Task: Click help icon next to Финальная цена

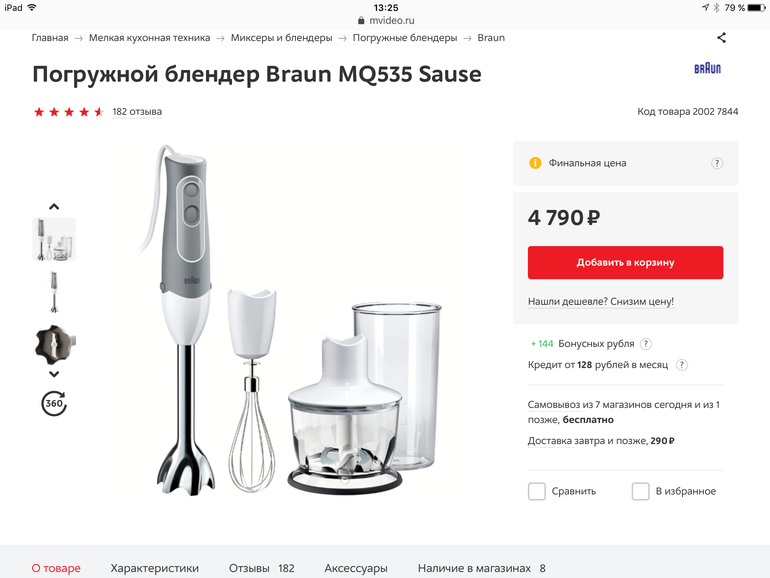Action: 717,163
